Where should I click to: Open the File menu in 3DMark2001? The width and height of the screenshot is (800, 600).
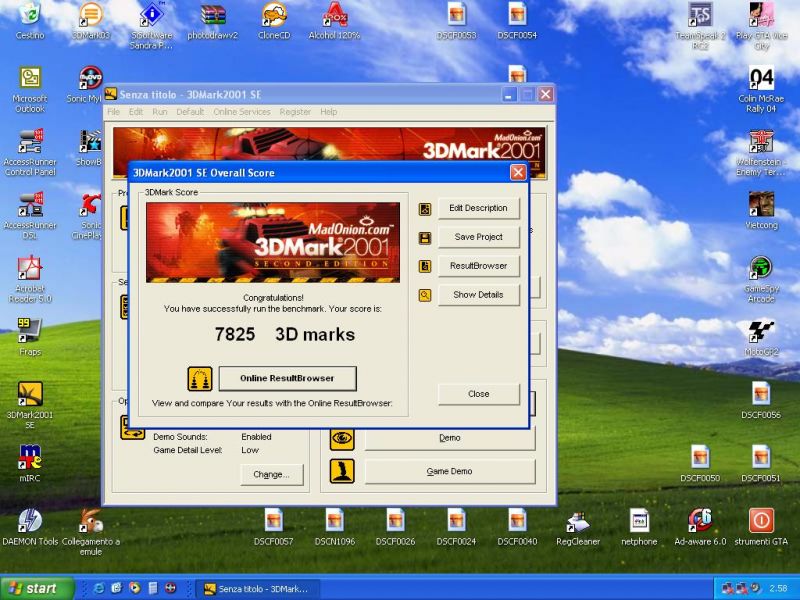click(113, 112)
